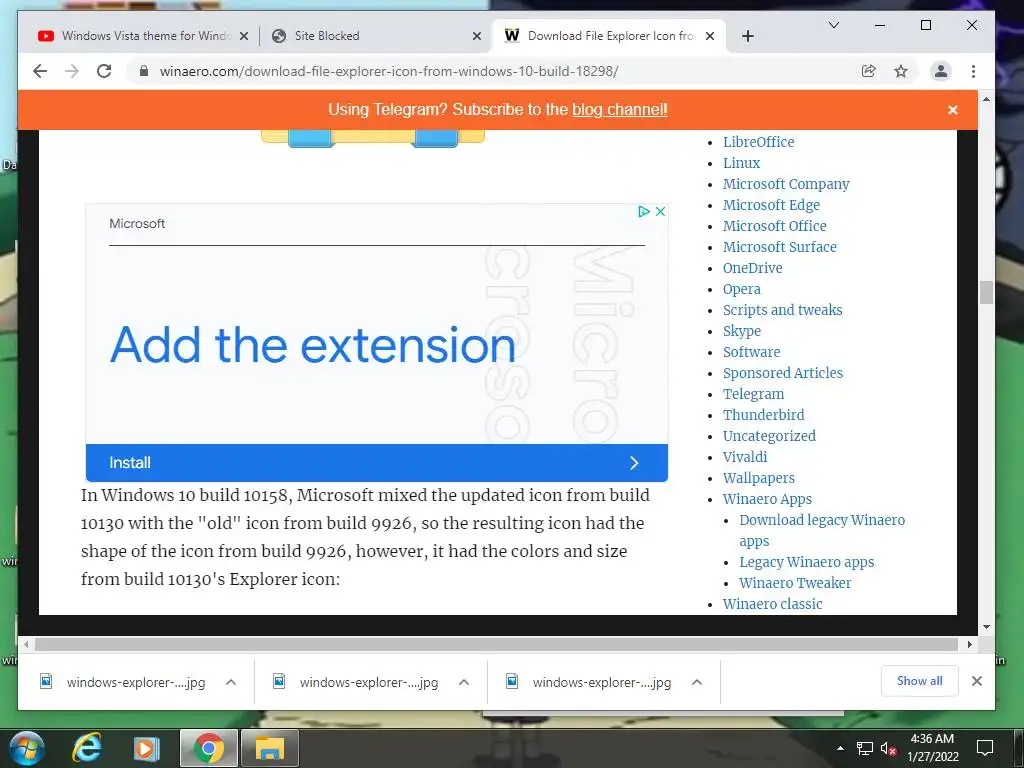Open the Winaero Tweaker link
The image size is (1024, 768).
tap(795, 583)
